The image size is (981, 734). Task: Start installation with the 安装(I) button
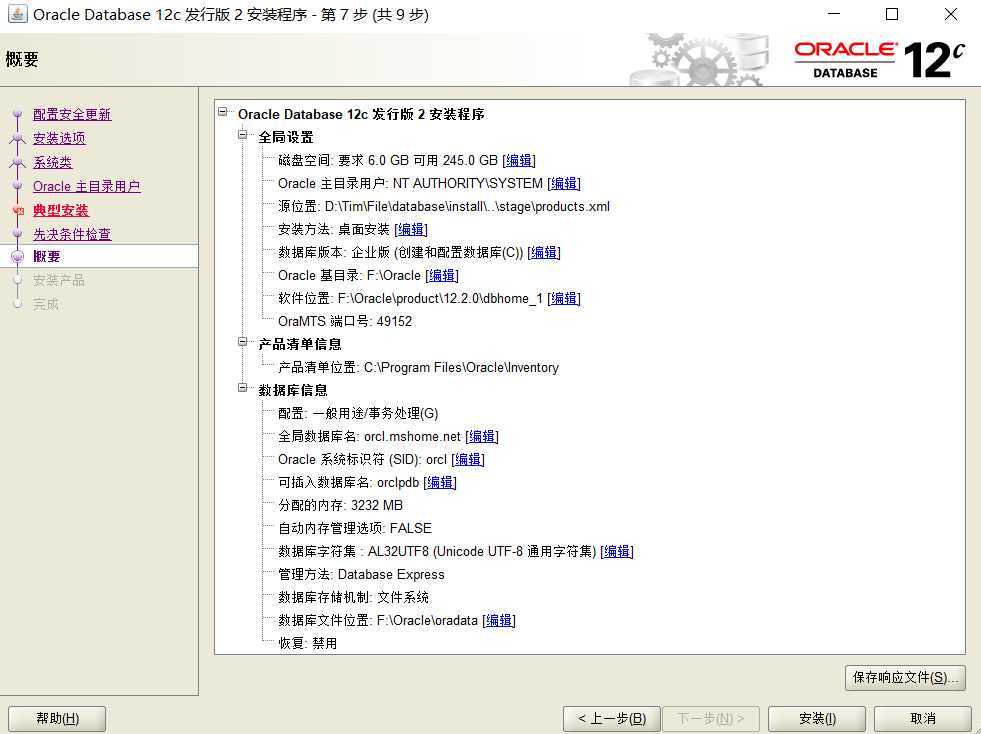tap(816, 719)
